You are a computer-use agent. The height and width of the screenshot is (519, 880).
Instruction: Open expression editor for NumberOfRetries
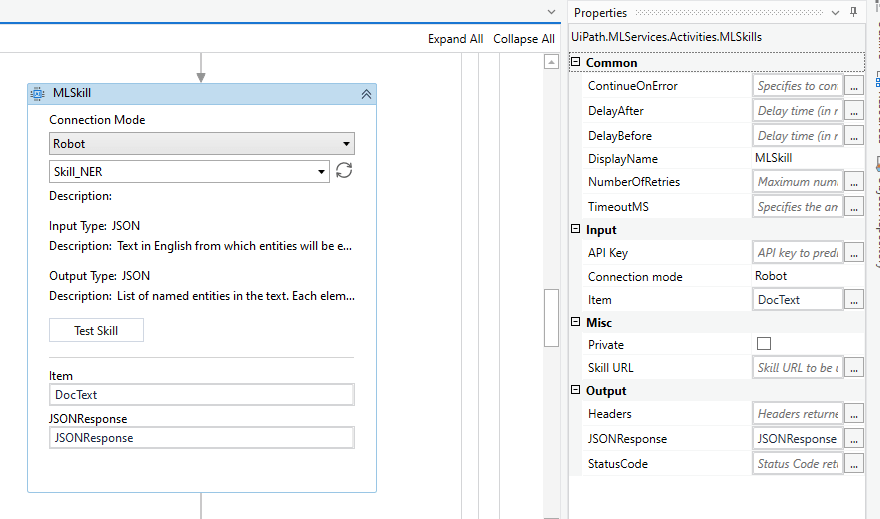coord(854,182)
